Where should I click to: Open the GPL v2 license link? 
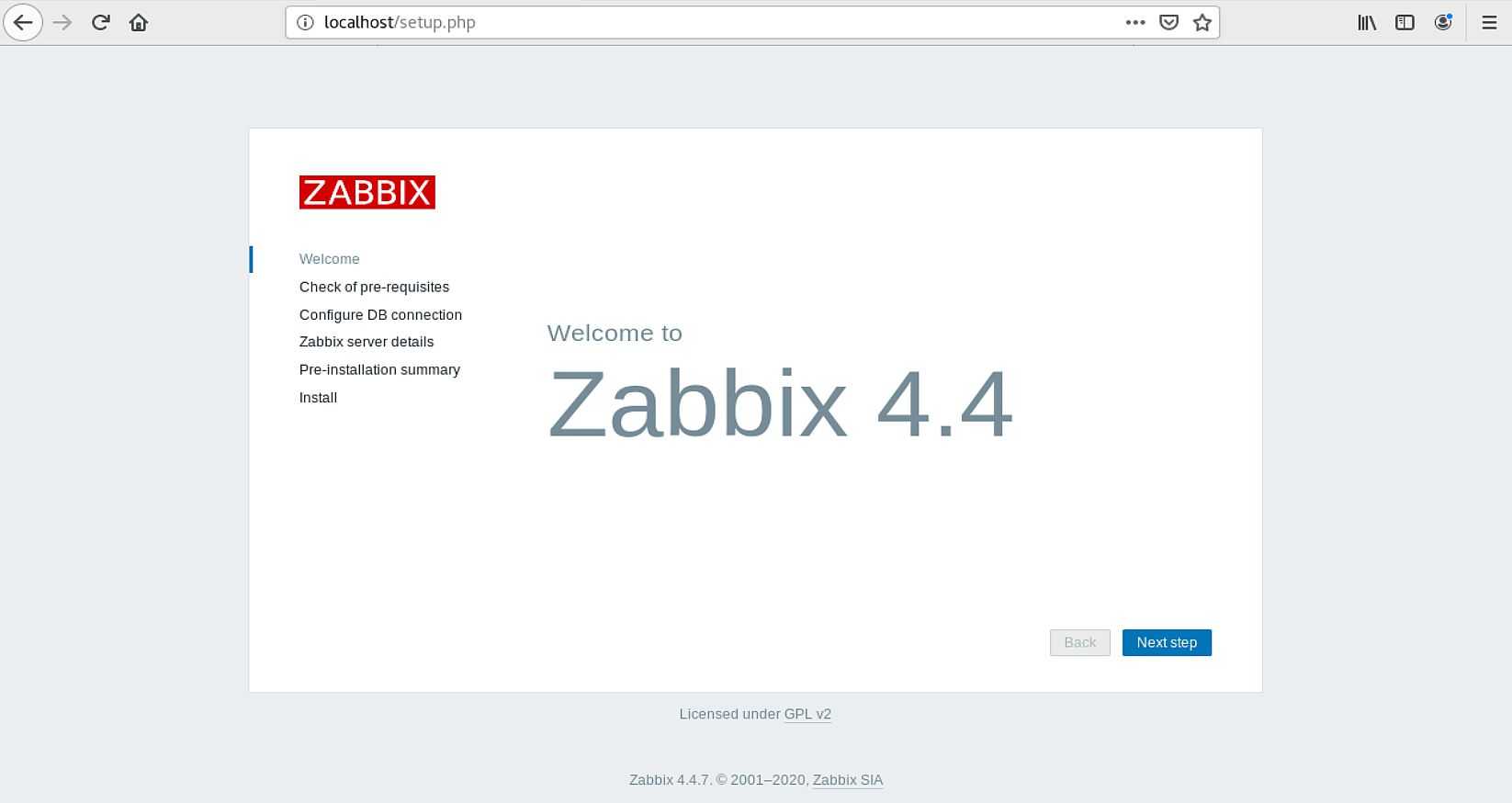click(807, 714)
